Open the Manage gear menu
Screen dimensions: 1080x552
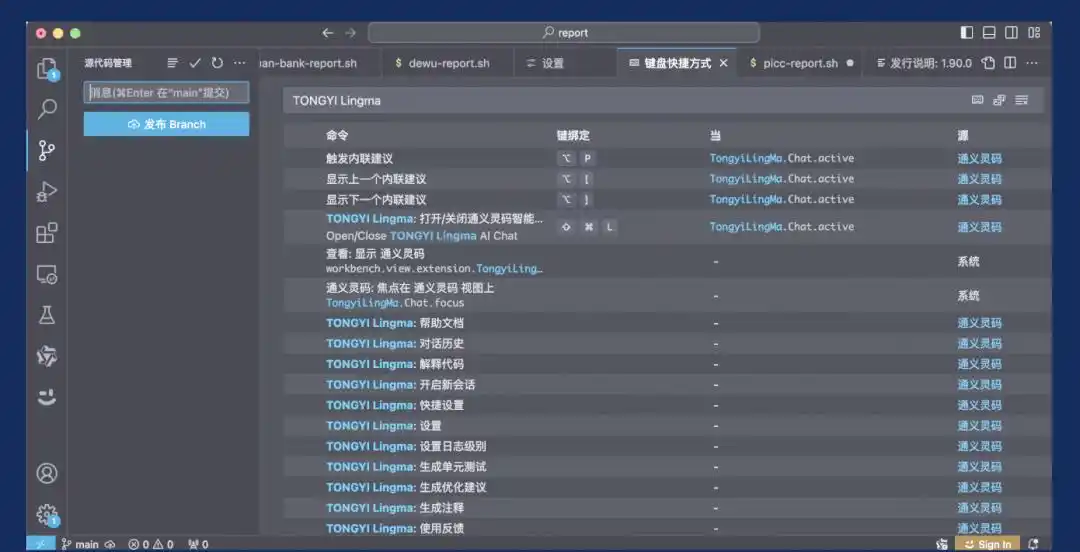47,514
